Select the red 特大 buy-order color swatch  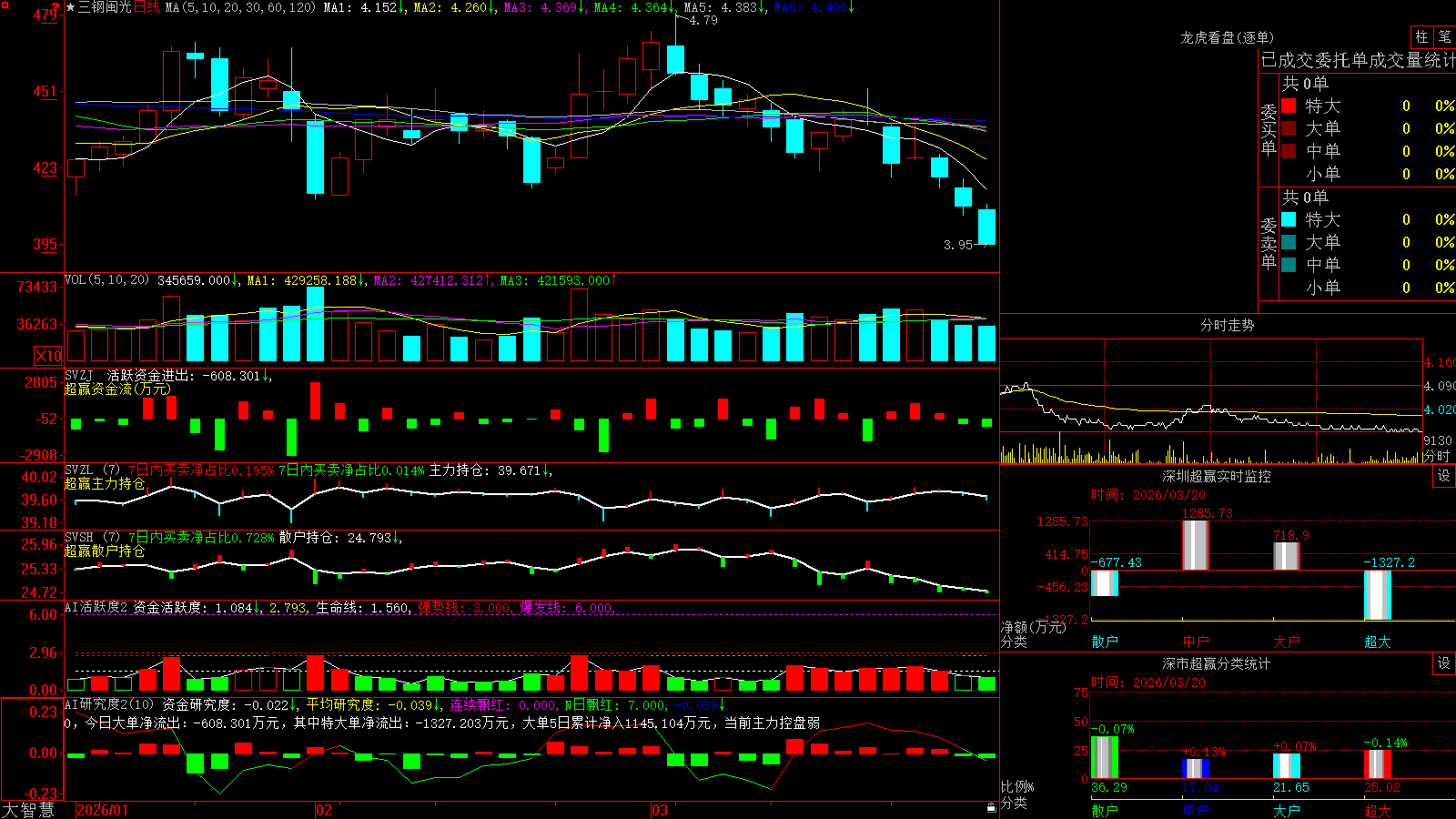1289,106
